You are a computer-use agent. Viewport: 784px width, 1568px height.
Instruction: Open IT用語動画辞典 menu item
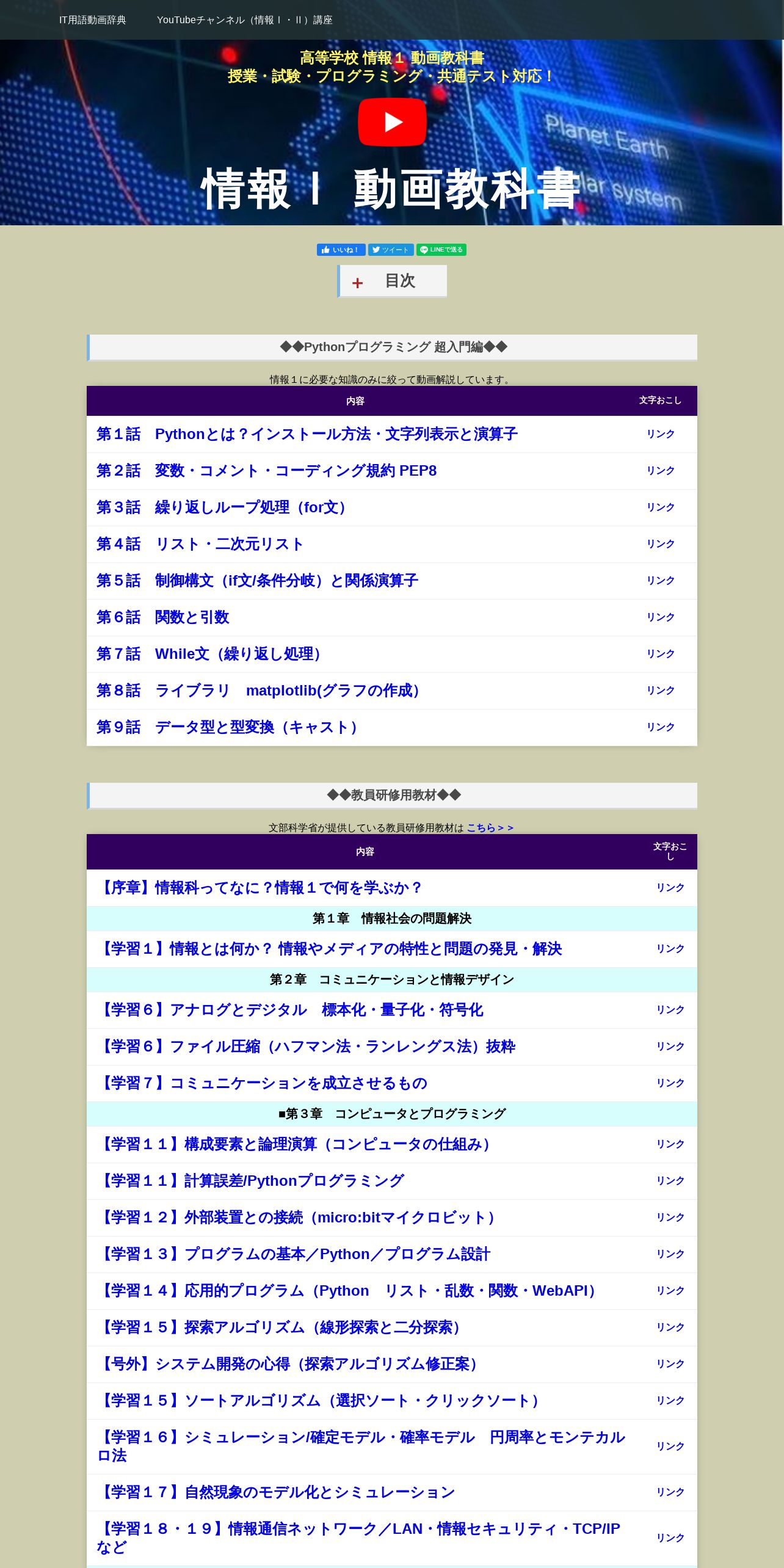[x=93, y=20]
